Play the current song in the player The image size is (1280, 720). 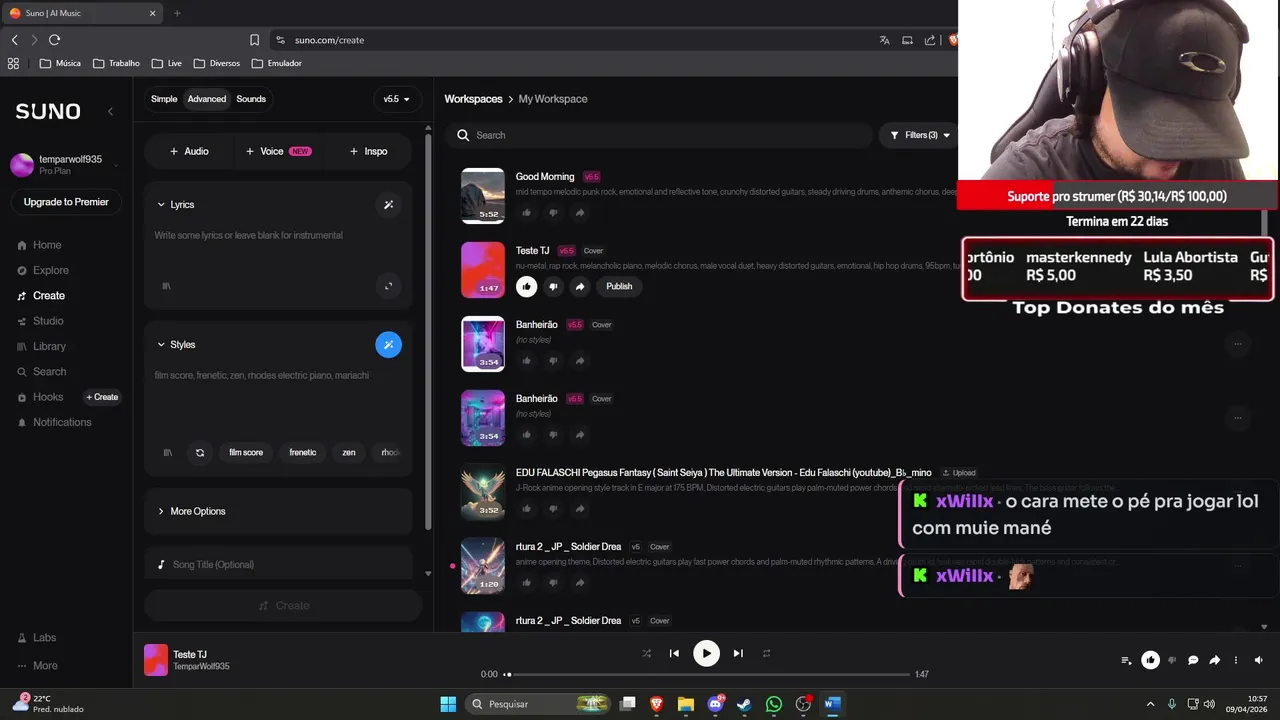(x=706, y=653)
